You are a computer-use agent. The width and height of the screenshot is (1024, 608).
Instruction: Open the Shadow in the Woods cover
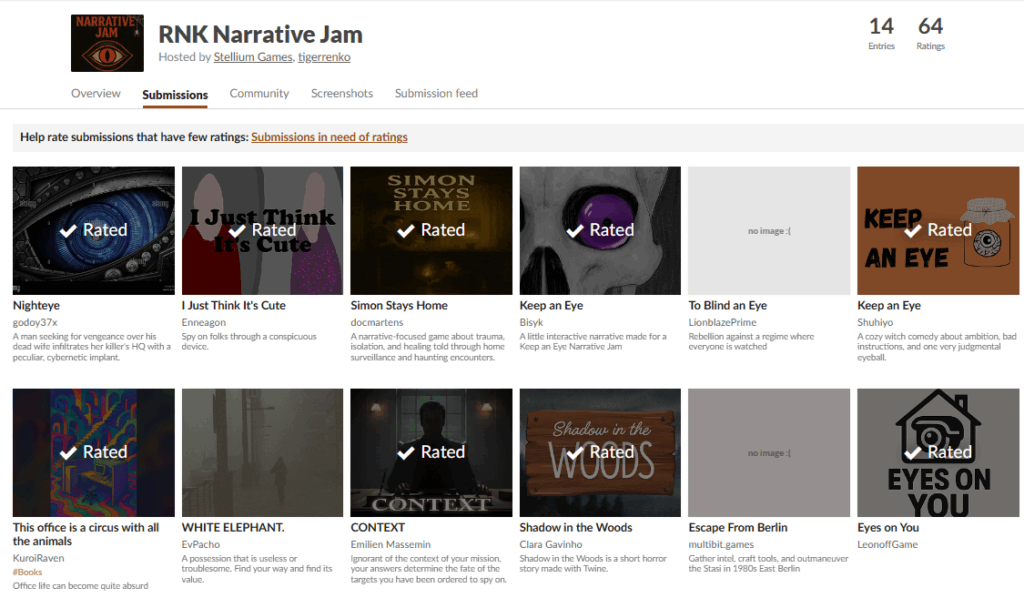pos(600,452)
